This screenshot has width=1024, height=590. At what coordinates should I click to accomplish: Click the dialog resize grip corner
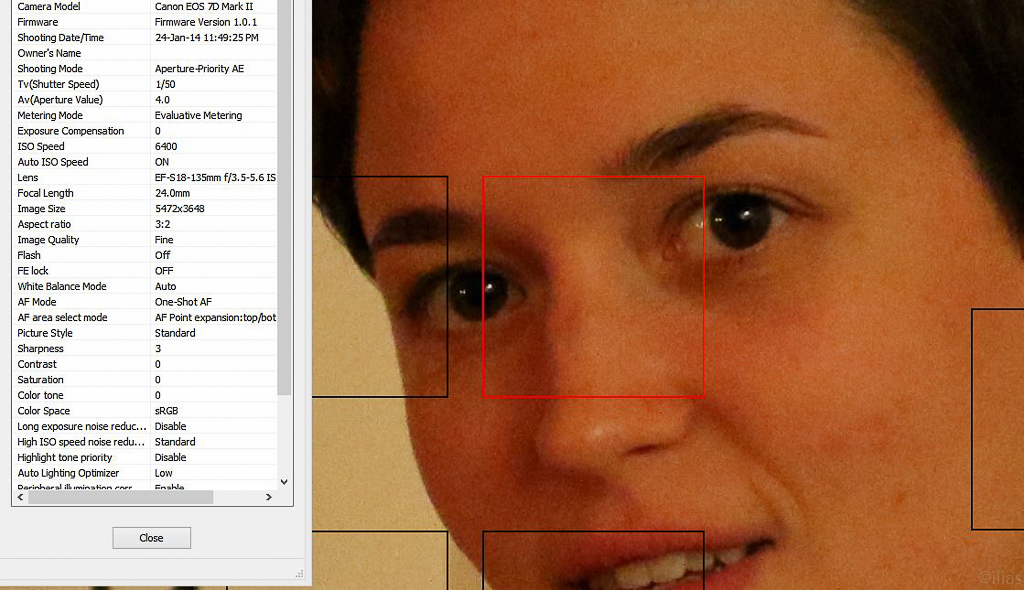point(299,573)
